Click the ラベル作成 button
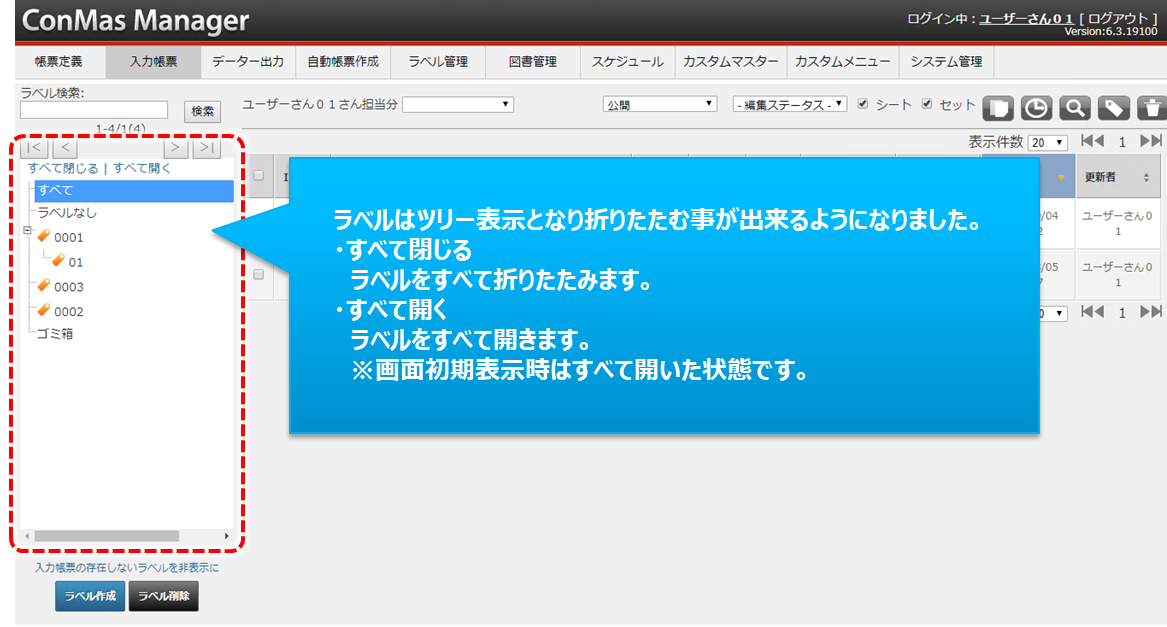Viewport: 1167px width, 627px height. coord(90,597)
